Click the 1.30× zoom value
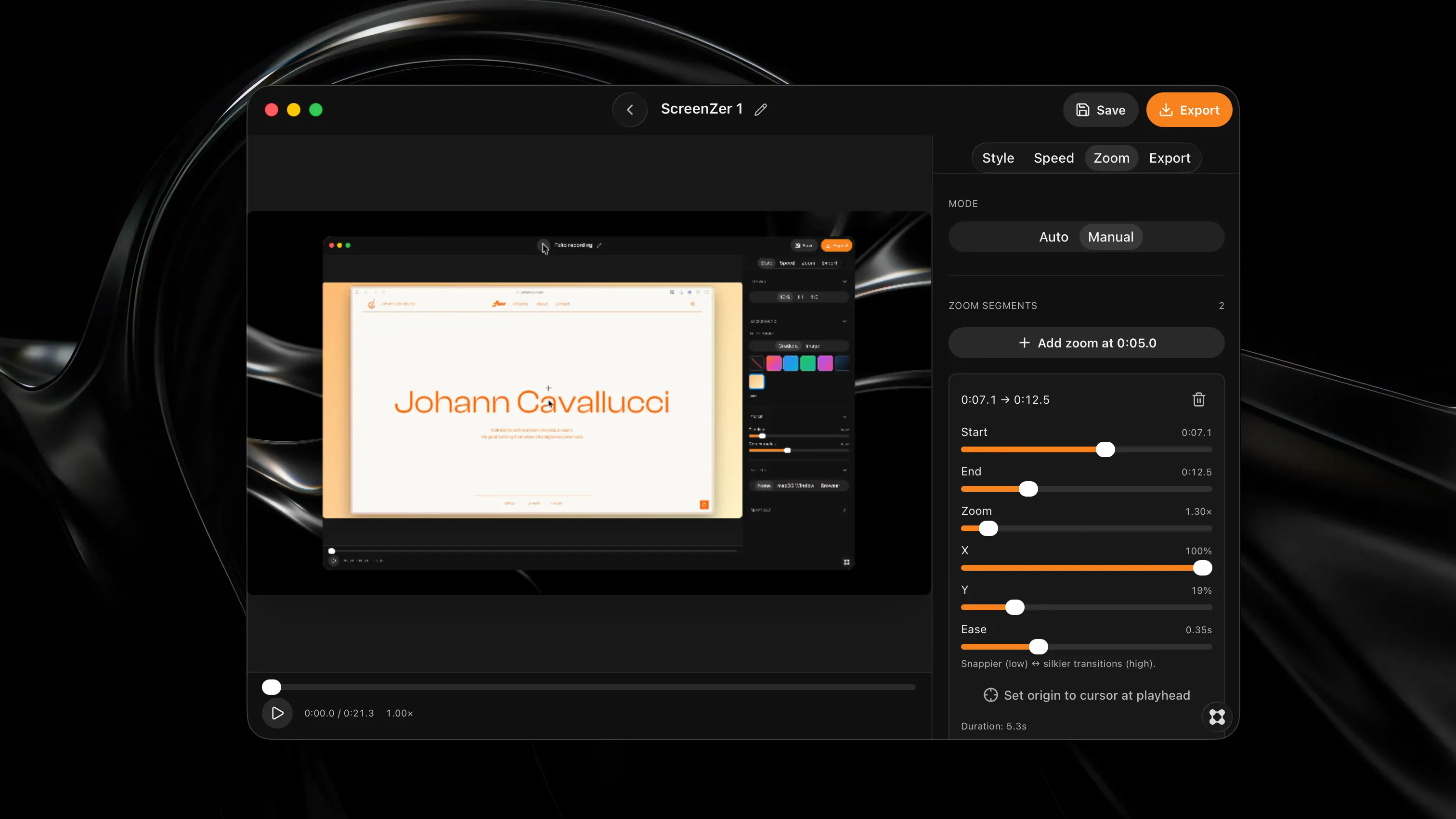Screen dimensions: 1456x819 1198,512
